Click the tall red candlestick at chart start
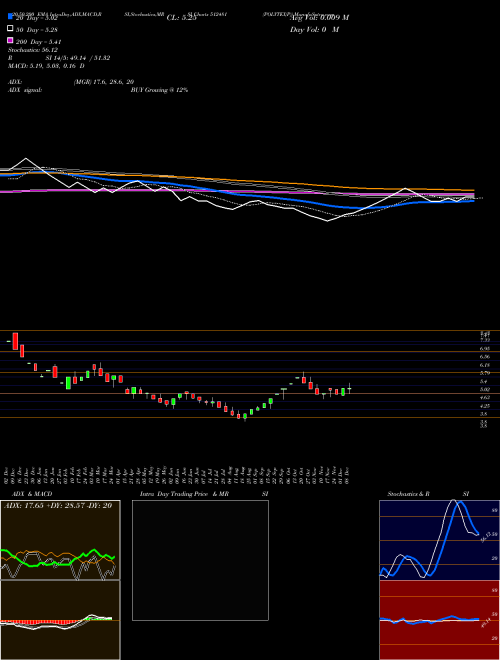The width and height of the screenshot is (500, 660). (x=15, y=341)
